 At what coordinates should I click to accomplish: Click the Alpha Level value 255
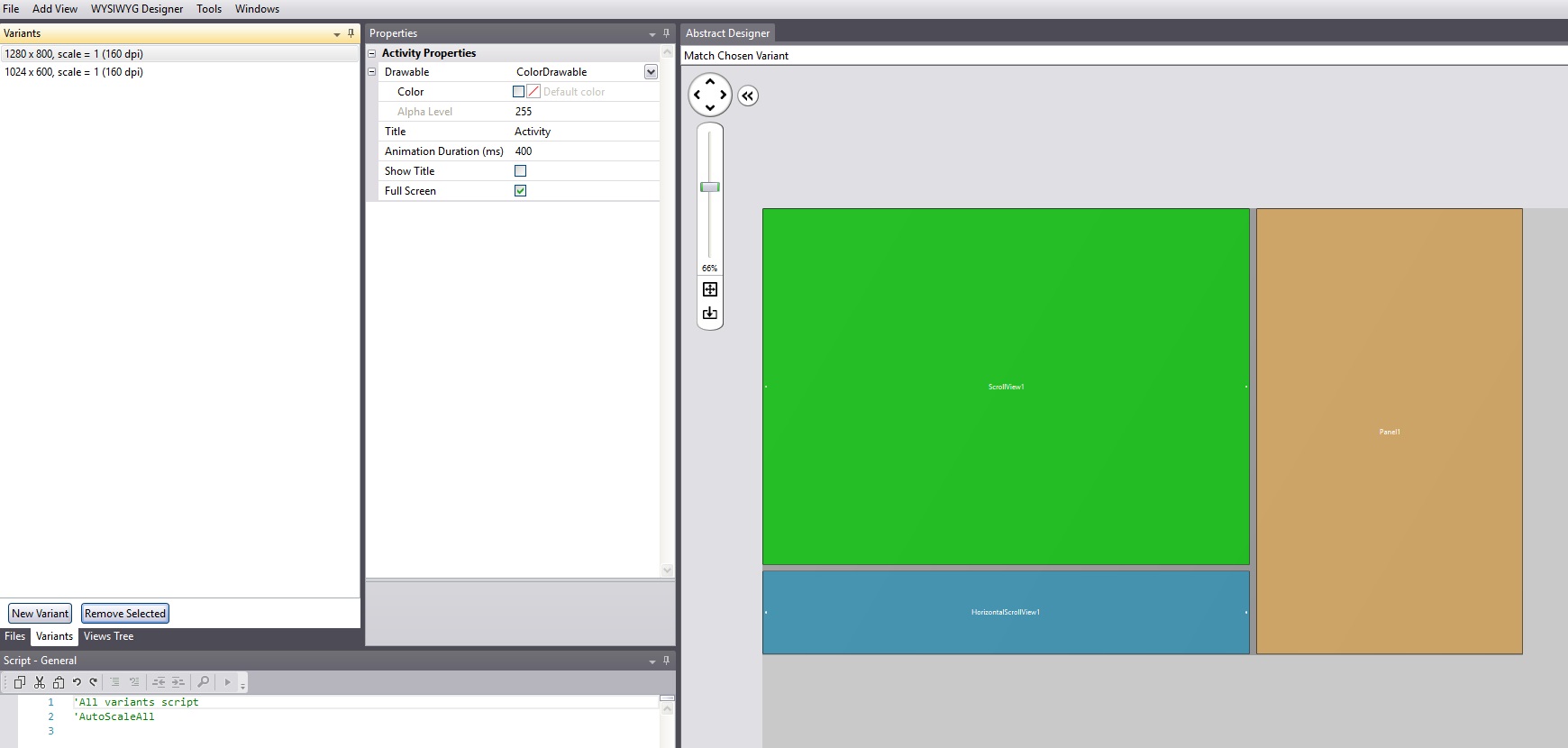coord(585,112)
